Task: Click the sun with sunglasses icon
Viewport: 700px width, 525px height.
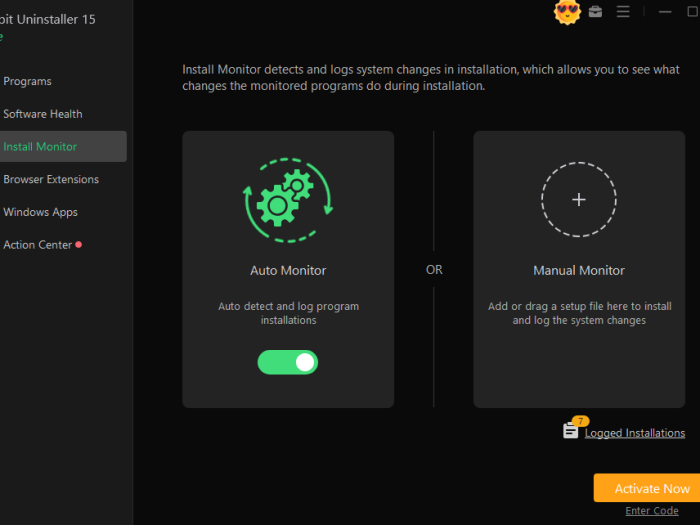Action: [567, 13]
